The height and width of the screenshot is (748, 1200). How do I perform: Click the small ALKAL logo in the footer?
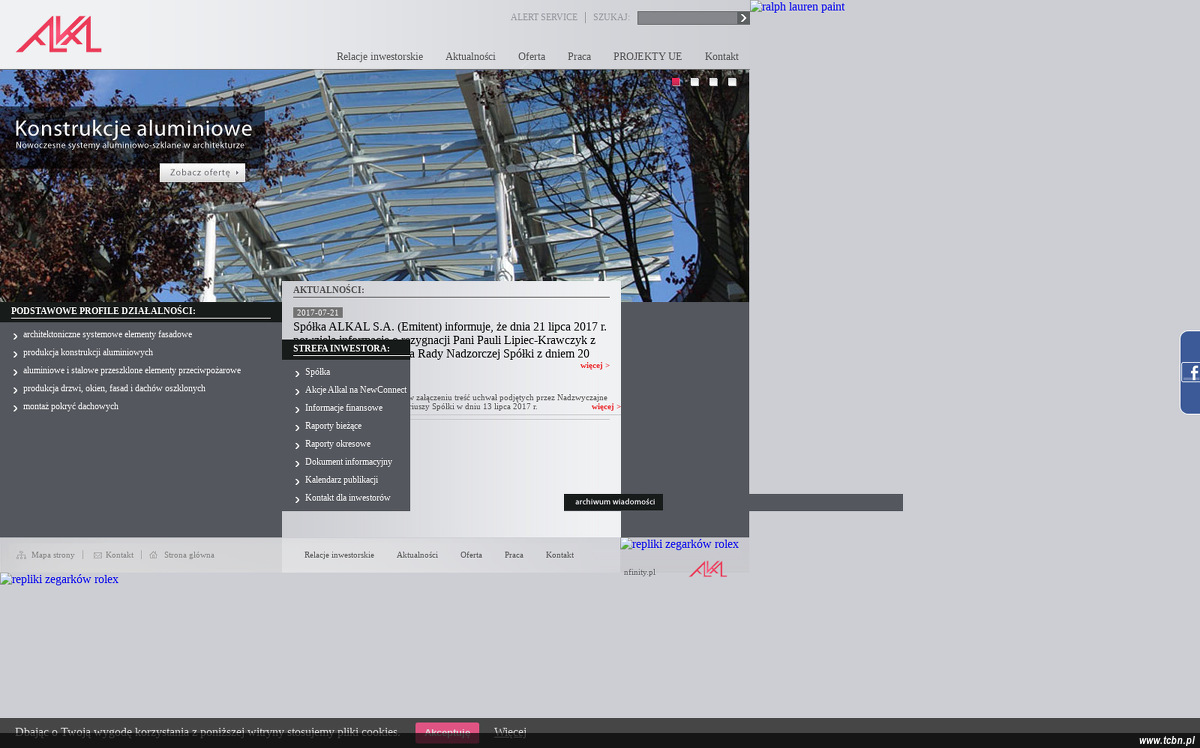tap(708, 569)
